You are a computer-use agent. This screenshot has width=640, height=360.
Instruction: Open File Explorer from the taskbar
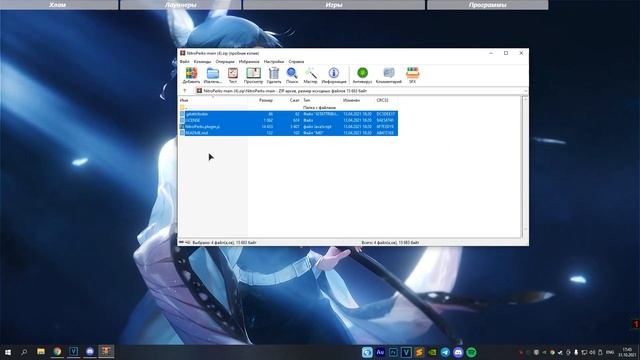[x=41, y=351]
